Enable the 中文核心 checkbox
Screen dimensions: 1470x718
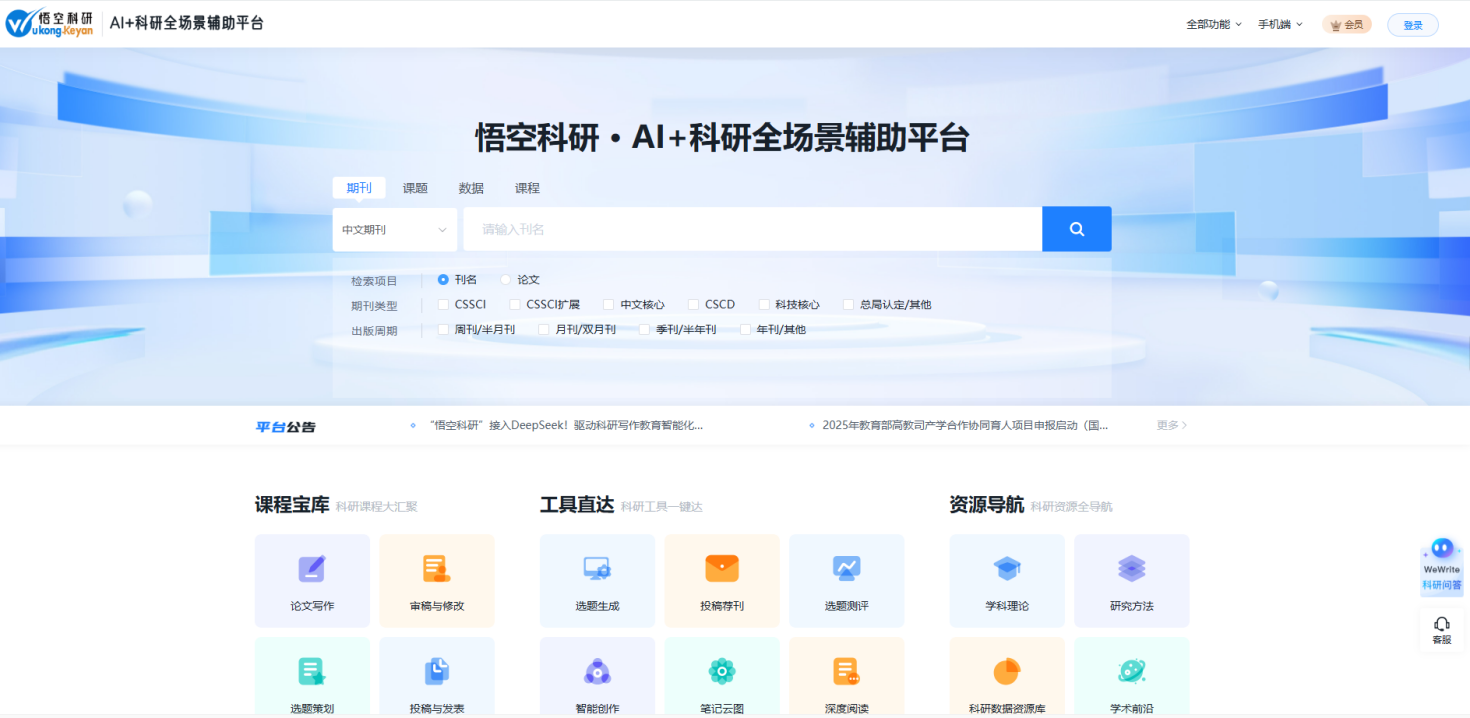tap(609, 305)
